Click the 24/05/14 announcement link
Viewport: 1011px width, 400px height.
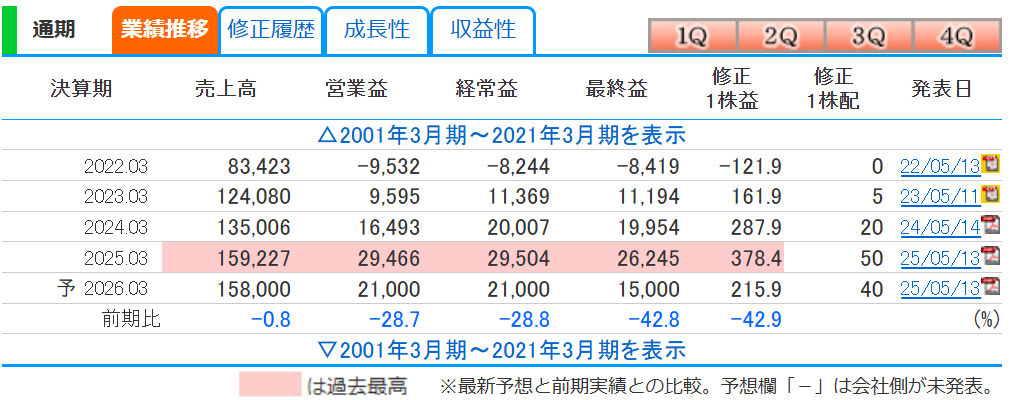pos(939,228)
